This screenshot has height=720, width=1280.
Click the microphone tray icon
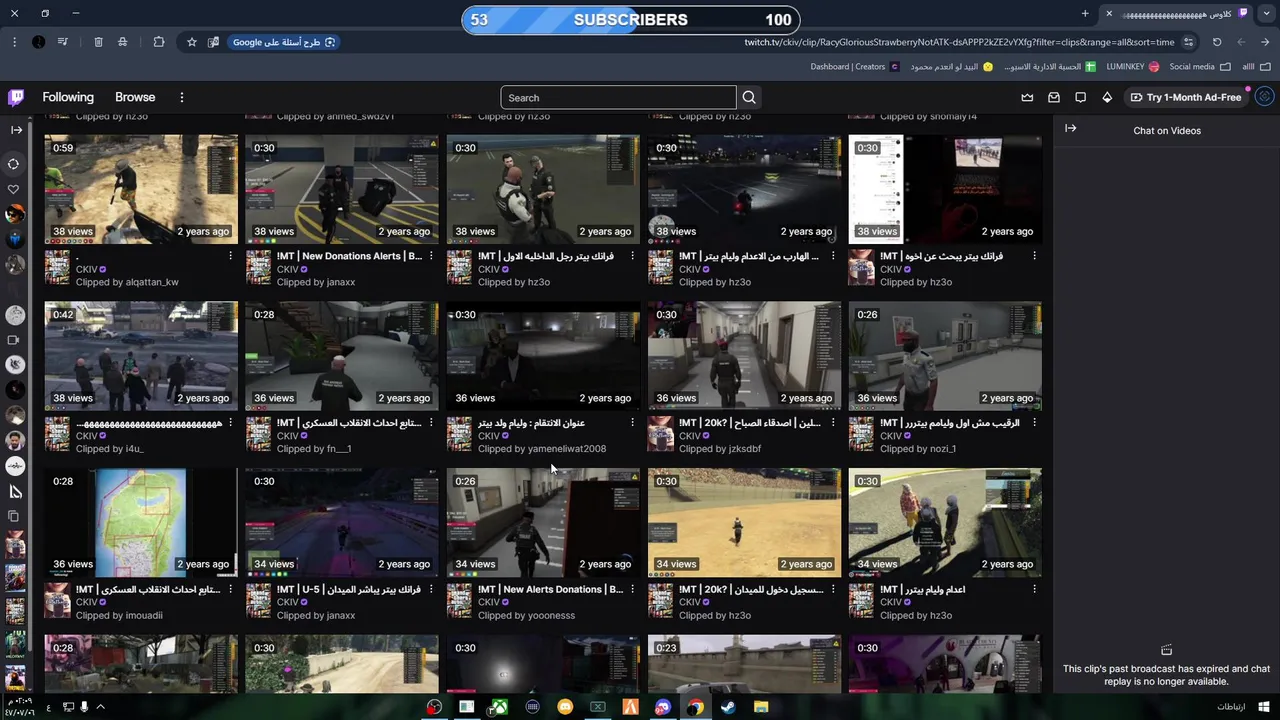[x=84, y=707]
